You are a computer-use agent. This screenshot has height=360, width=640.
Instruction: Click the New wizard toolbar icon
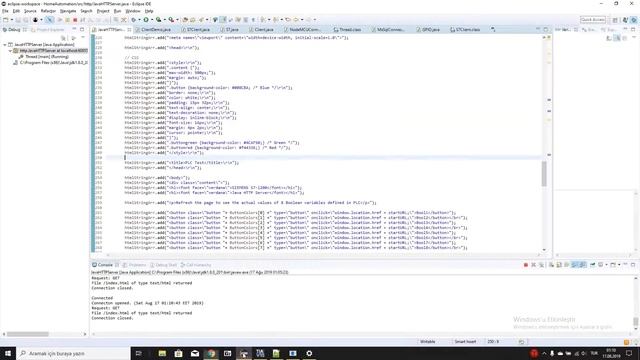point(6,20)
